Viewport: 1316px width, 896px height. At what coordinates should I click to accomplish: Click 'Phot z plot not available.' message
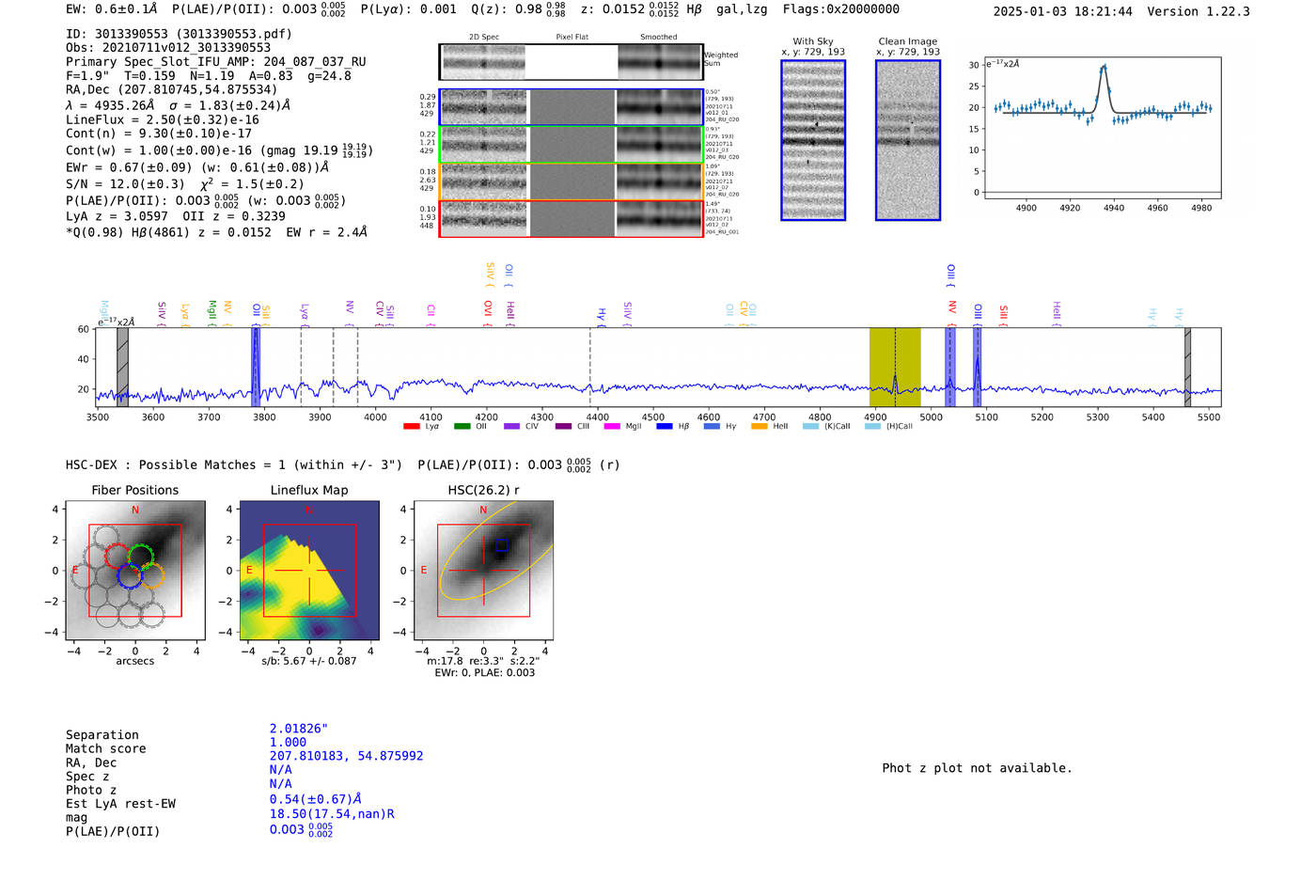click(978, 768)
